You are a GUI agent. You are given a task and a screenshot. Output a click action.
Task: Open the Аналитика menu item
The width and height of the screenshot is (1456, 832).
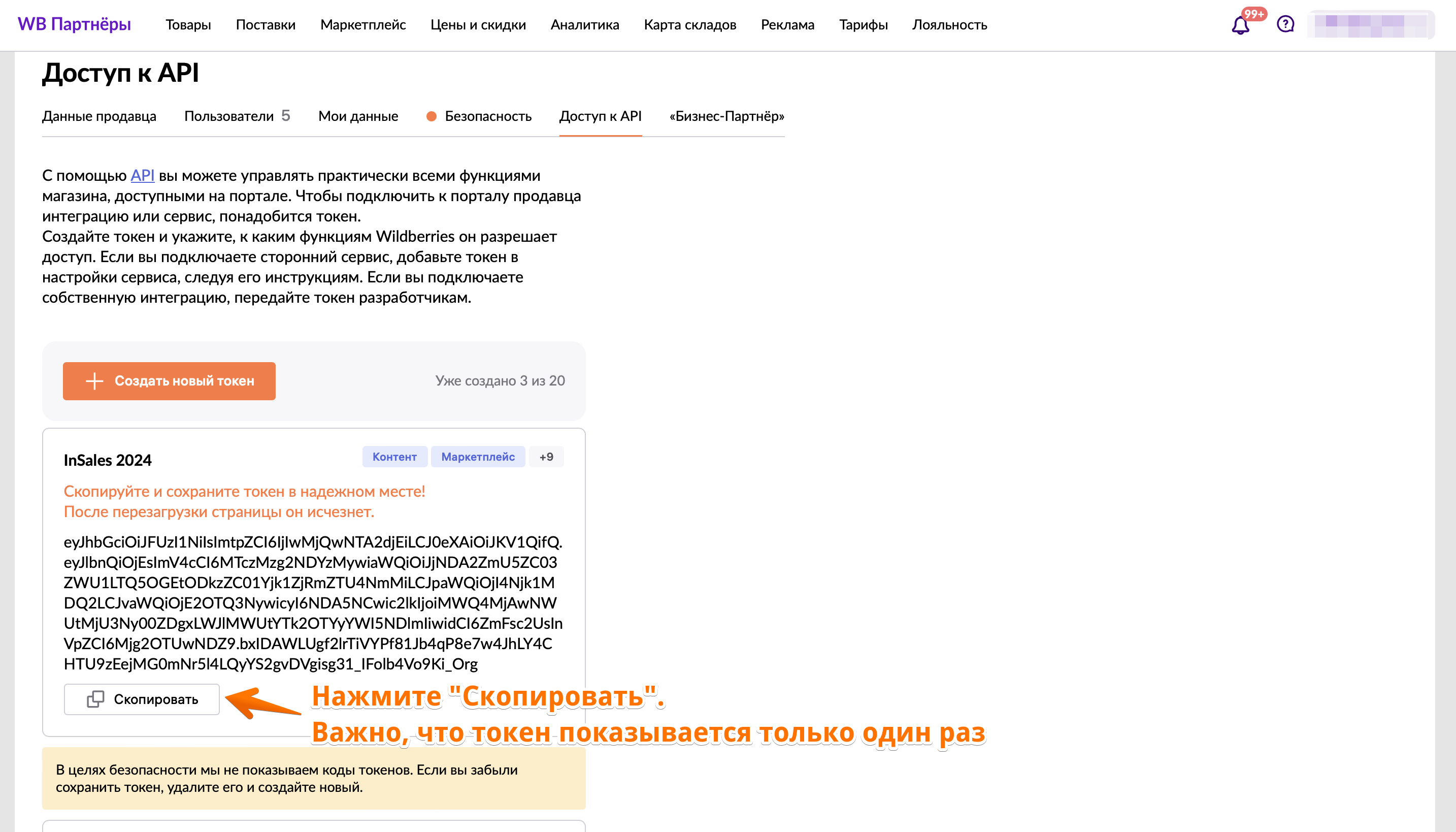pos(585,24)
